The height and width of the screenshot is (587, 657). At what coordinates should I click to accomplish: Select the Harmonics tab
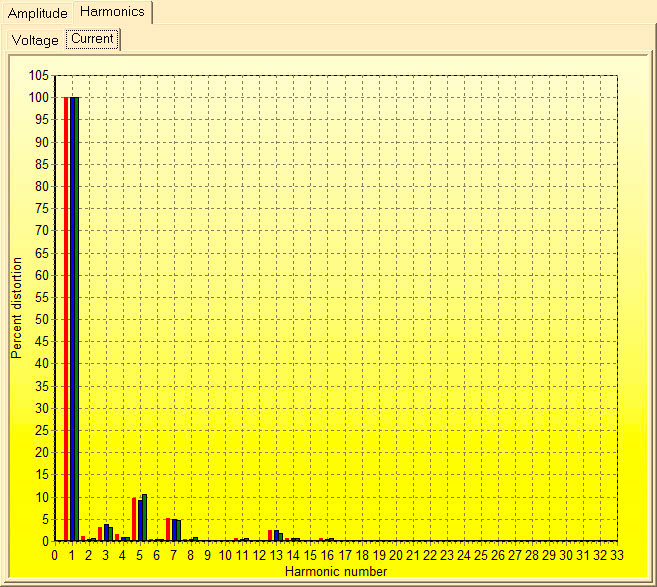112,12
